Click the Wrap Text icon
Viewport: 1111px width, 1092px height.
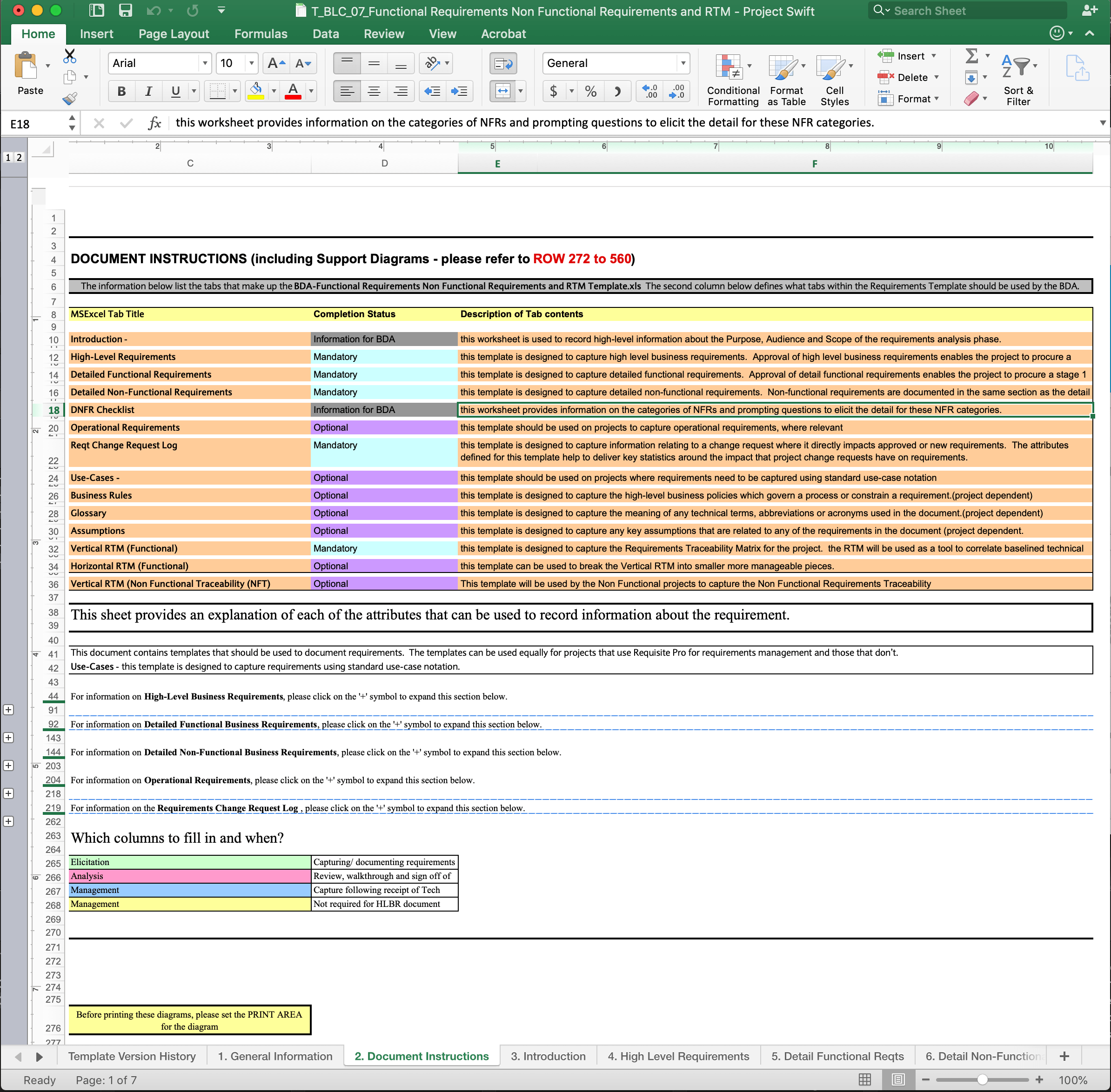(x=503, y=63)
